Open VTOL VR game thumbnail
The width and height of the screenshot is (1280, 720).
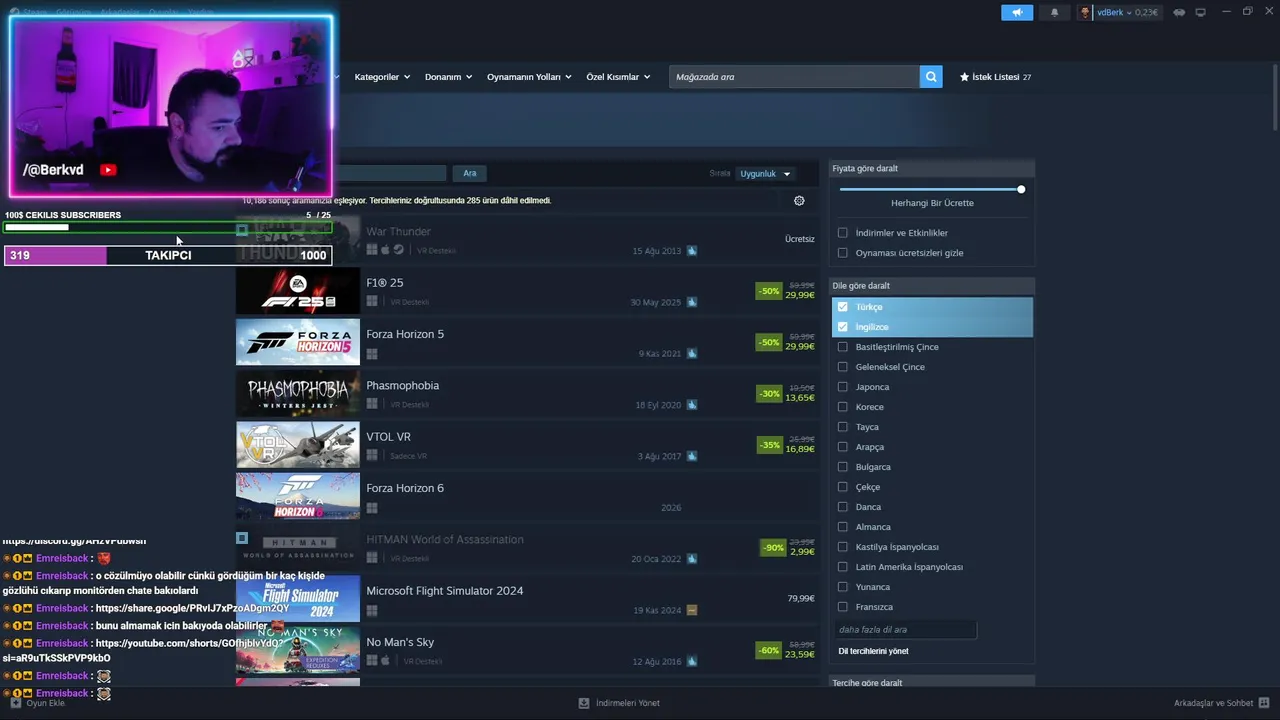coord(298,445)
